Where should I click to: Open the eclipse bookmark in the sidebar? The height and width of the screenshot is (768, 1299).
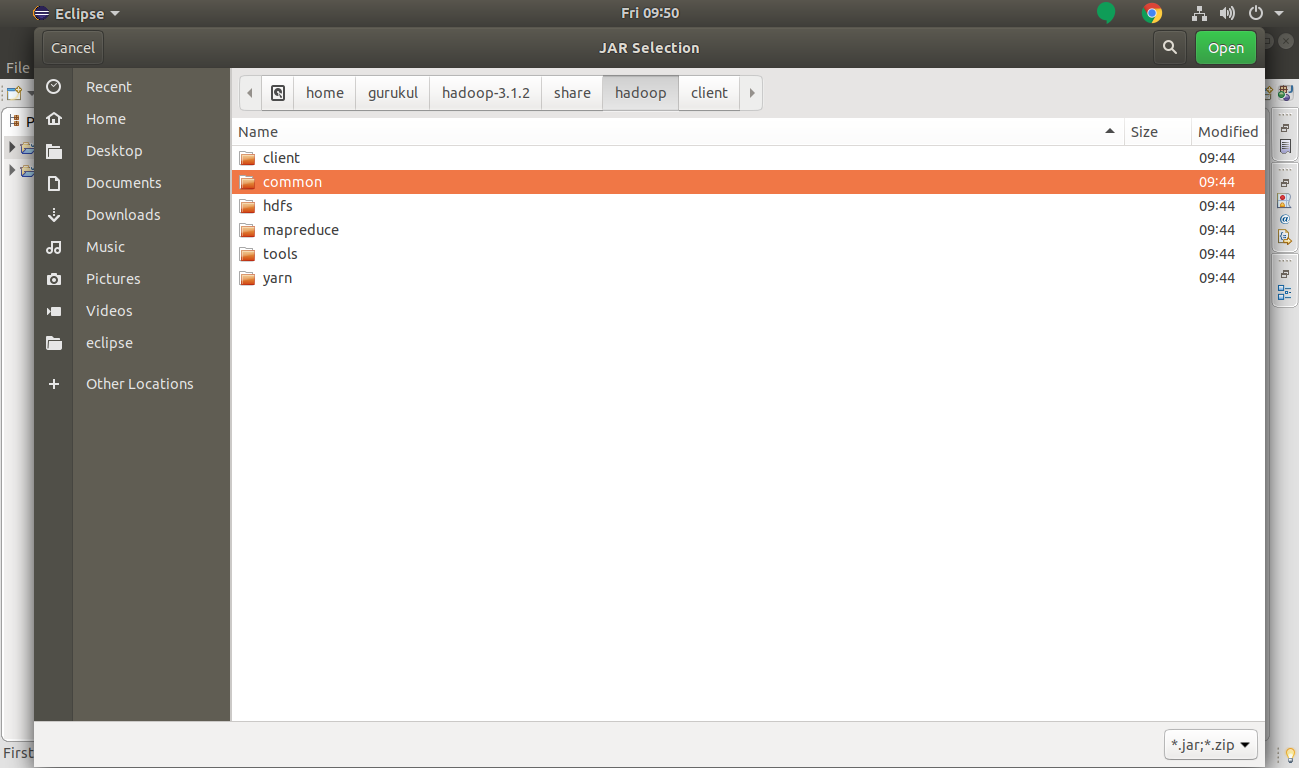tap(109, 343)
